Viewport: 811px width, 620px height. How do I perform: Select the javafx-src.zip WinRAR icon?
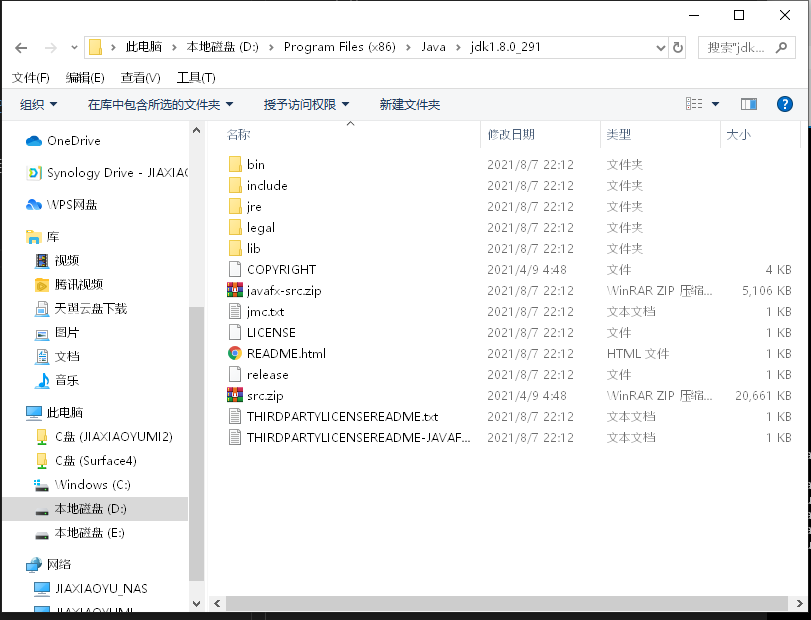coord(235,290)
